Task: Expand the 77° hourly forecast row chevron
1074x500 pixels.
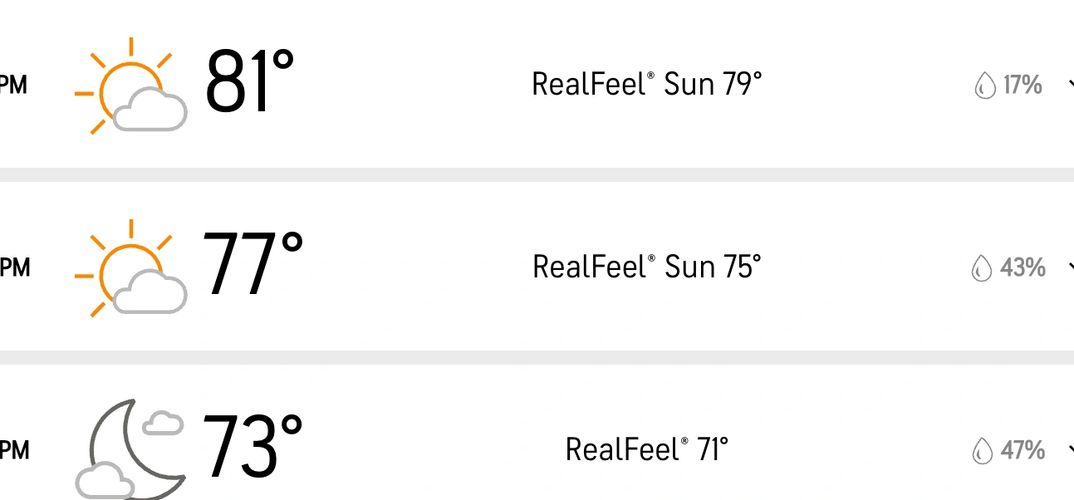Action: pyautogui.click(x=1071, y=267)
